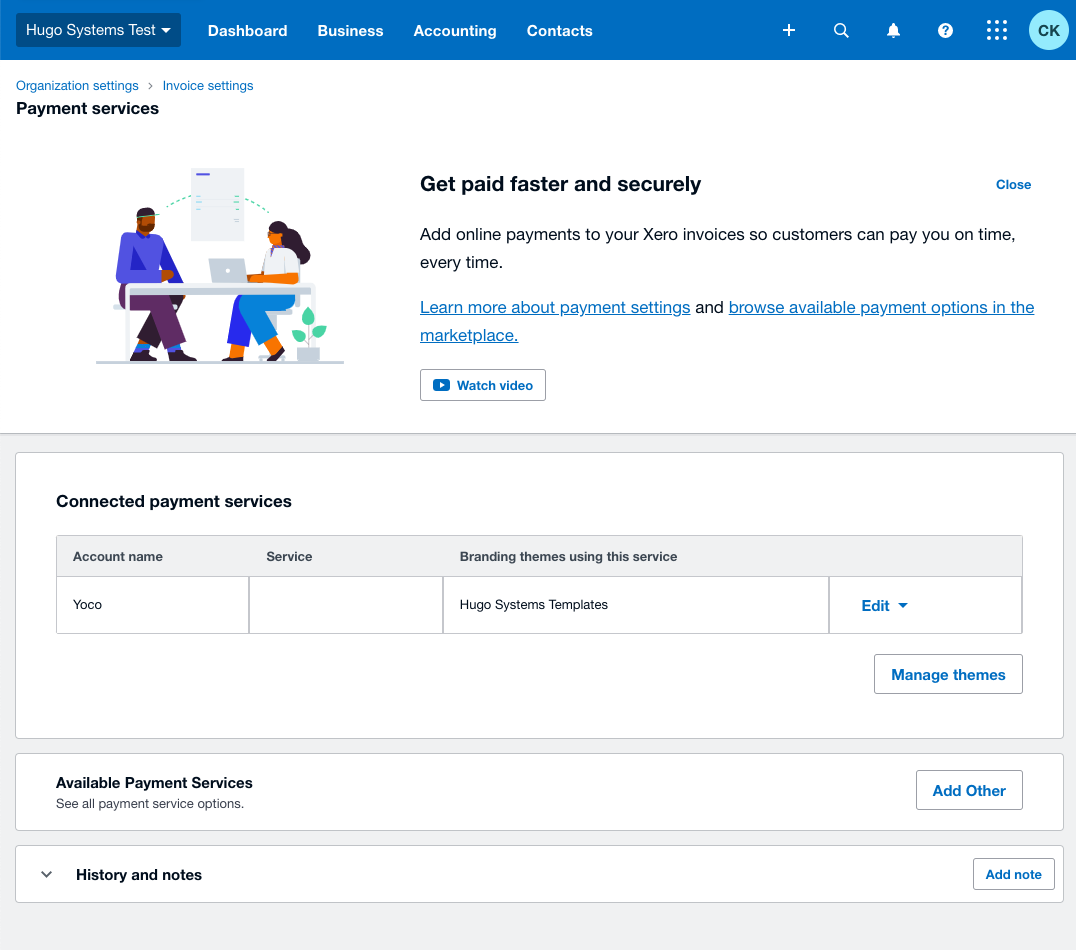Click the help question mark icon
This screenshot has height=950, width=1076.
click(x=945, y=31)
